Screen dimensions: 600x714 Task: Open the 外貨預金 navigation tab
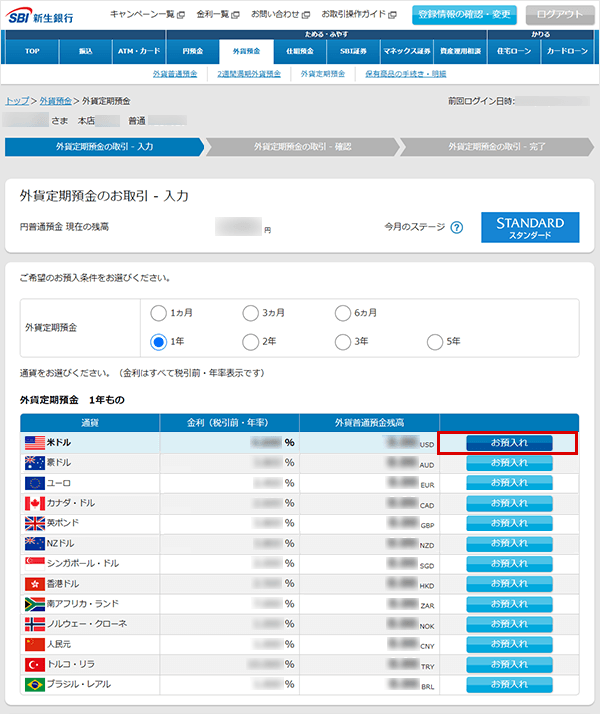click(x=245, y=50)
